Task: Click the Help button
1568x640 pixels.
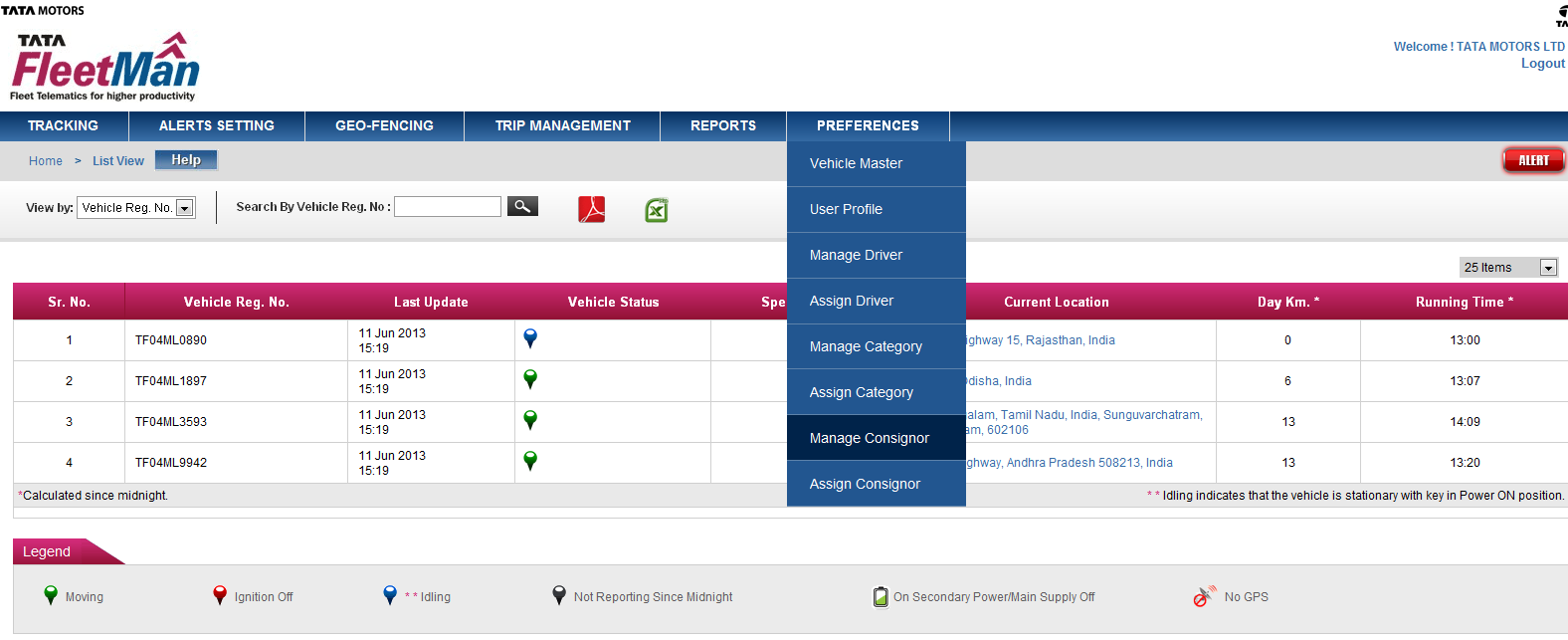Action: [x=186, y=160]
